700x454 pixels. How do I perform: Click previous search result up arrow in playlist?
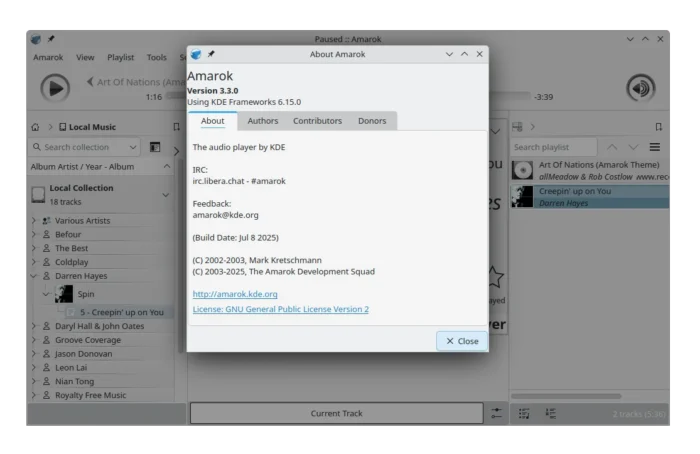point(612,147)
